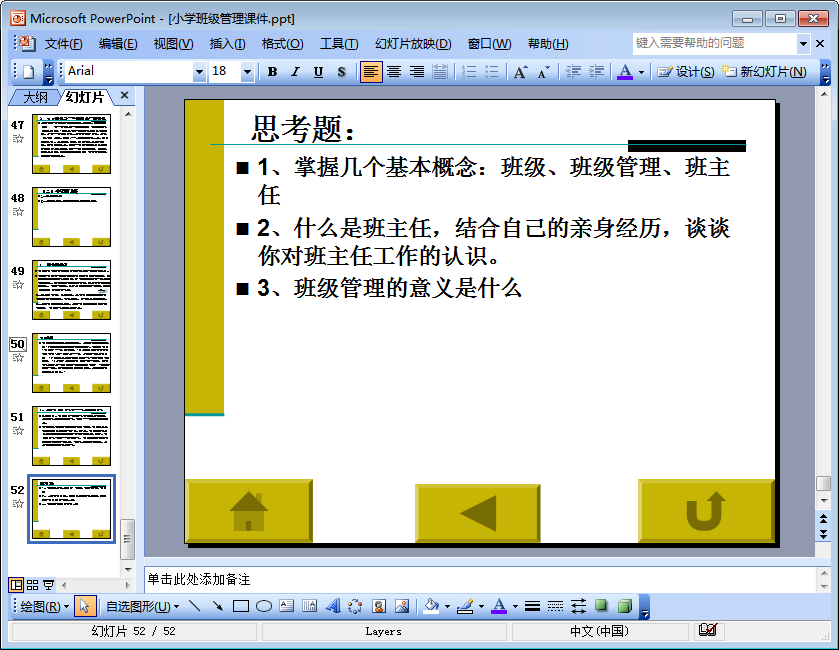The height and width of the screenshot is (650, 839).
Task: Click the back arrow action button on slide
Action: click(478, 513)
